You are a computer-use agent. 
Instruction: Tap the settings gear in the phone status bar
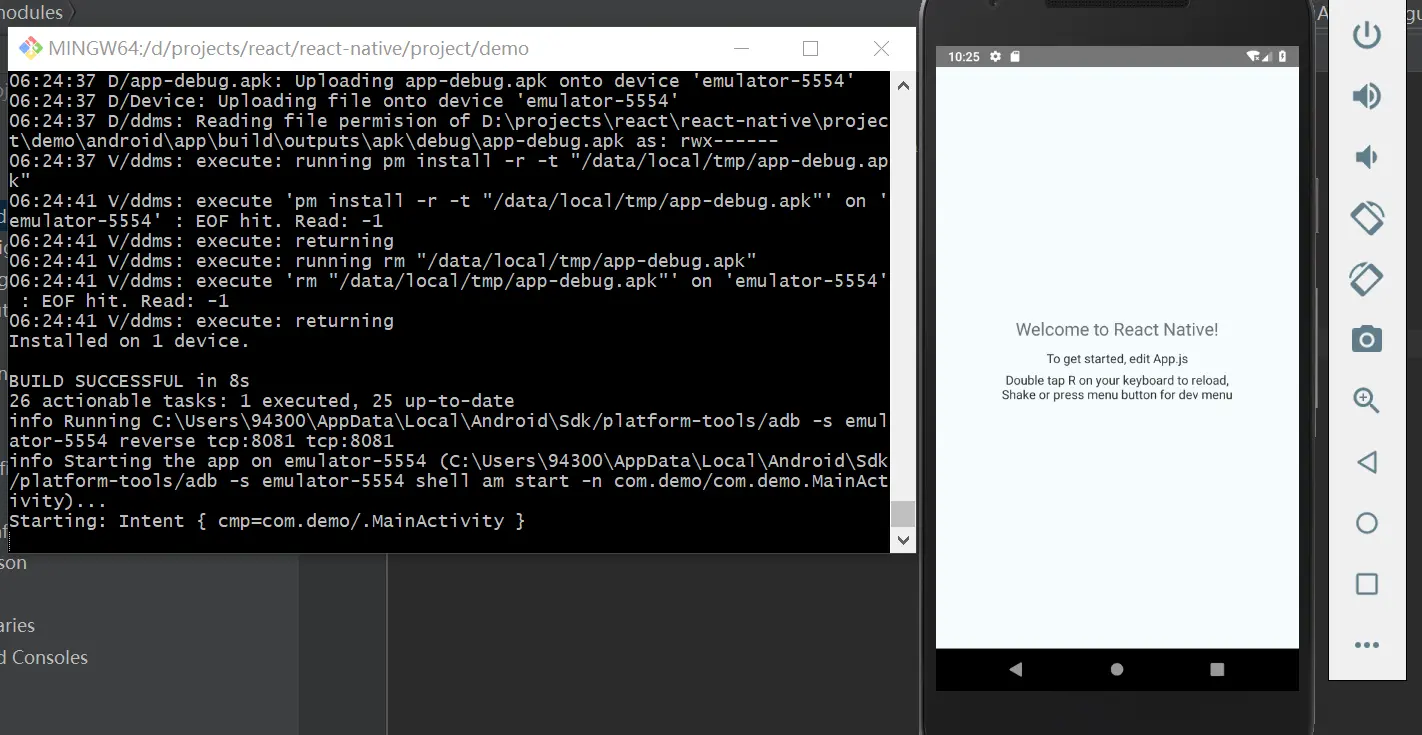coord(995,57)
